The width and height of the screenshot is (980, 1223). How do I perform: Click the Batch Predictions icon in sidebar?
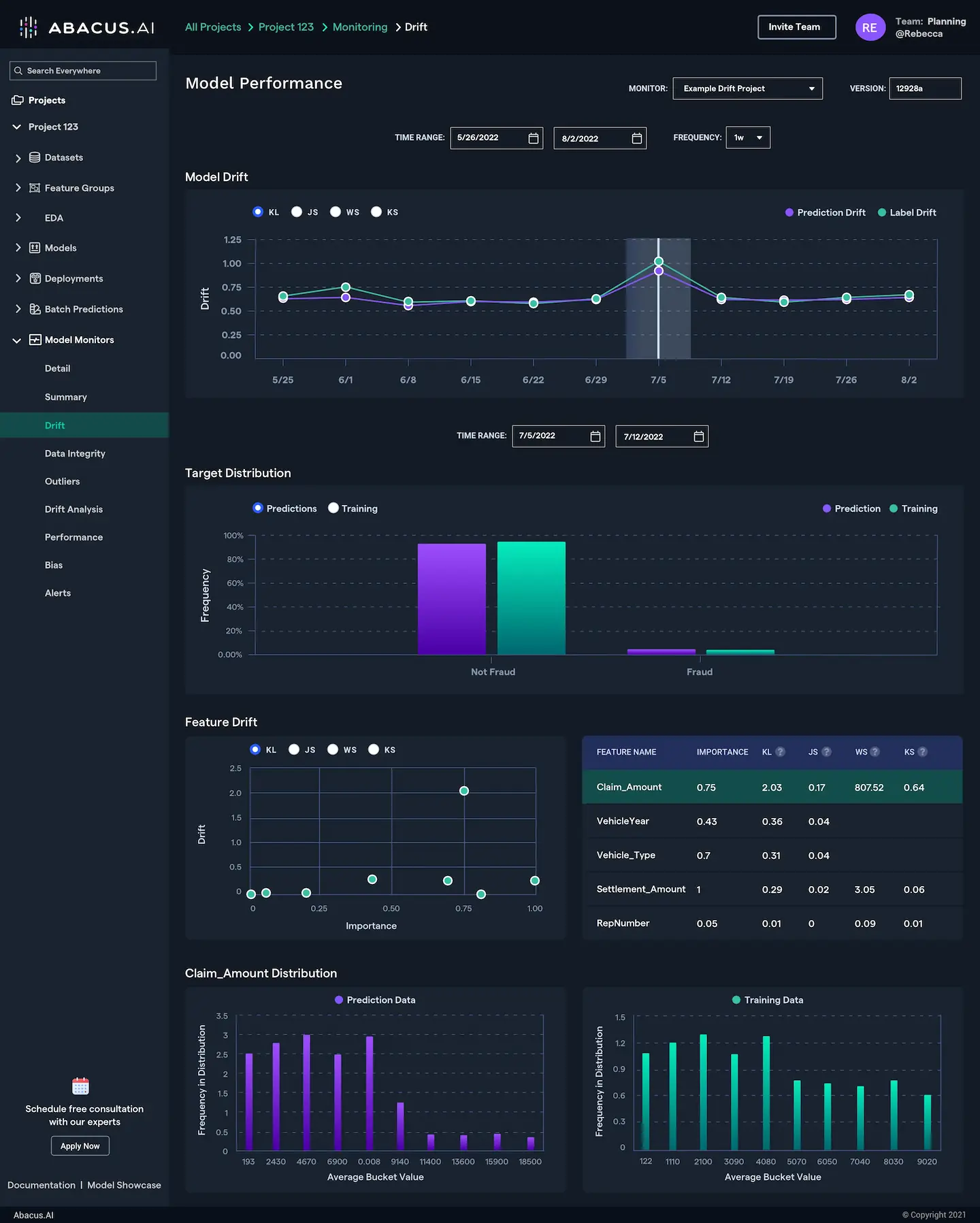coord(35,309)
